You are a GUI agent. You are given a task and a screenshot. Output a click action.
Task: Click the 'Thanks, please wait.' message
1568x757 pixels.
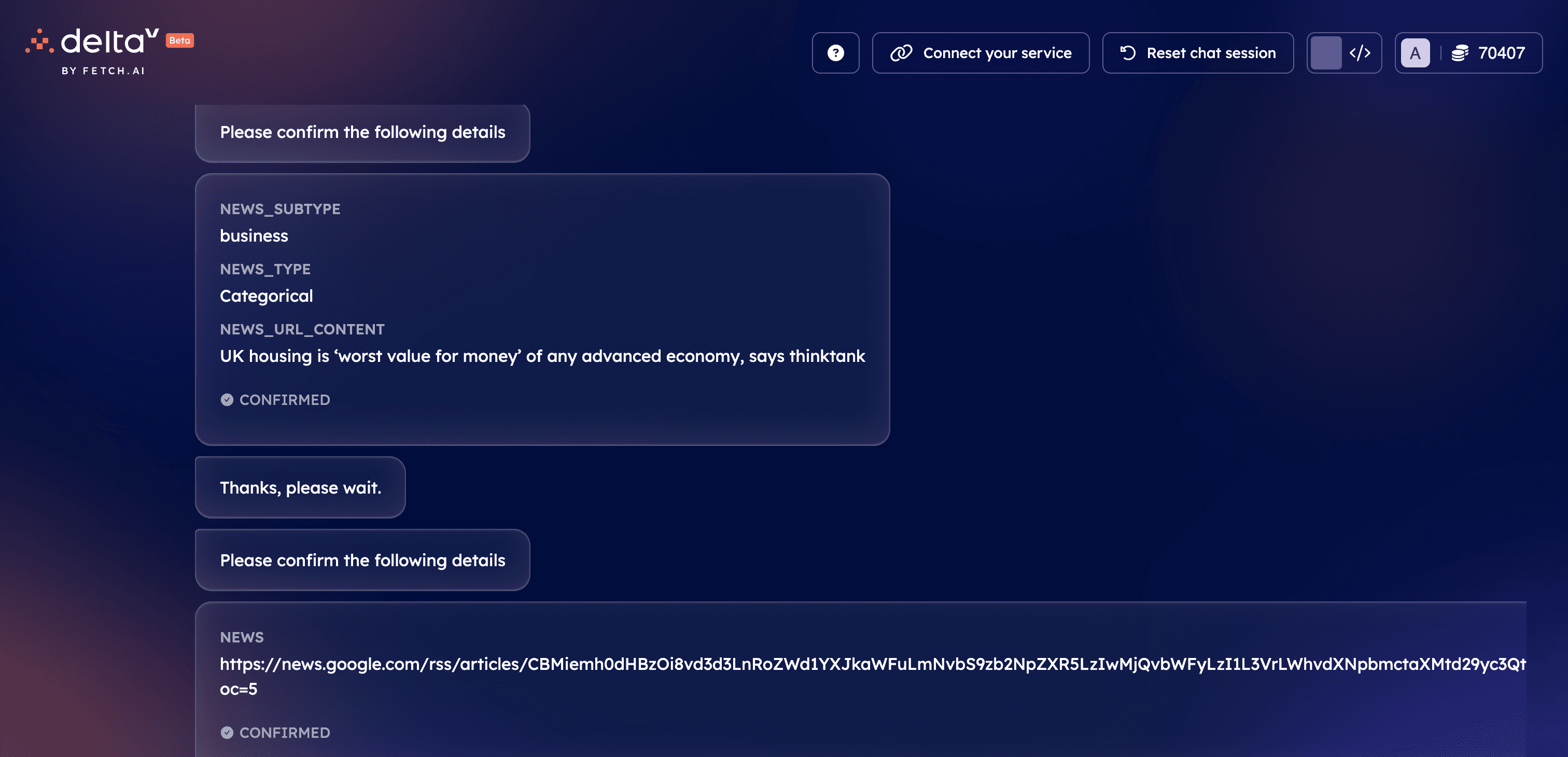coord(300,487)
